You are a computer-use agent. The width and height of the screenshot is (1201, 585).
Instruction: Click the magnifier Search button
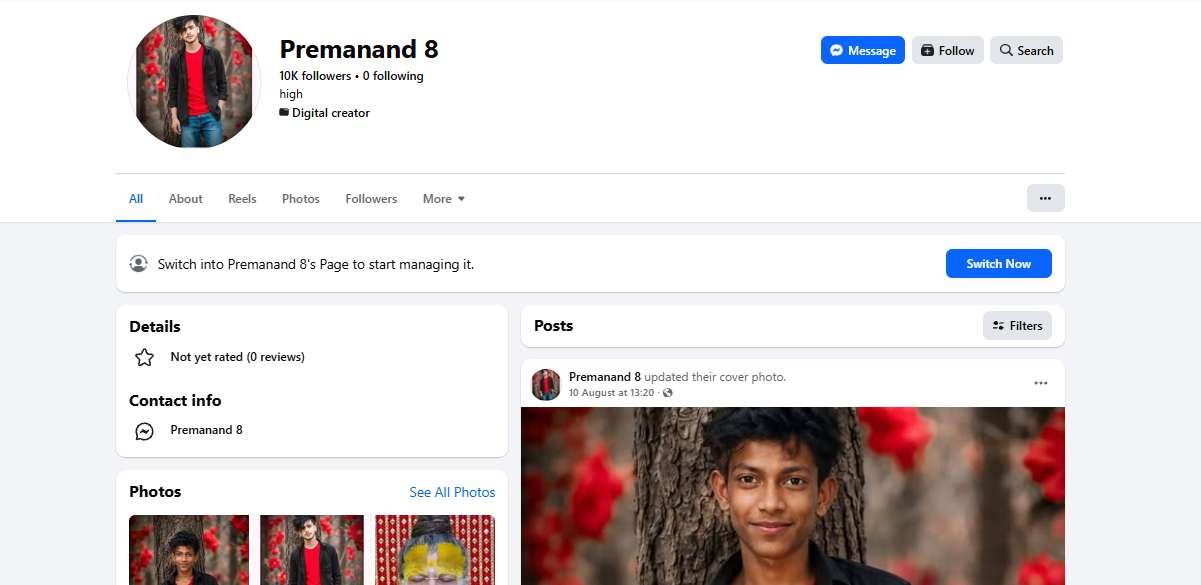(1026, 50)
